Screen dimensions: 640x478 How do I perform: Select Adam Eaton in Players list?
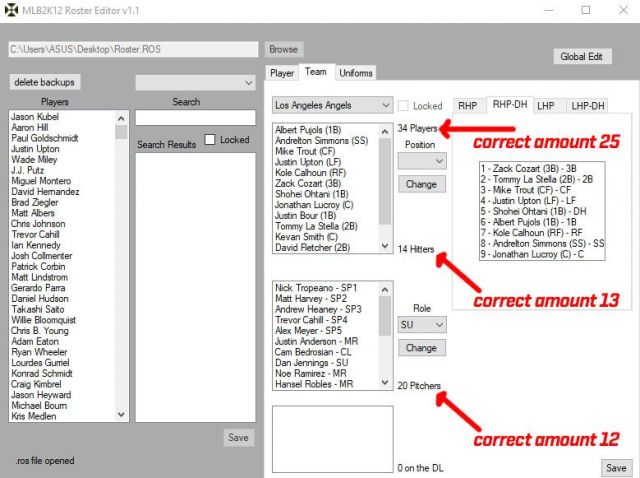pos(62,341)
